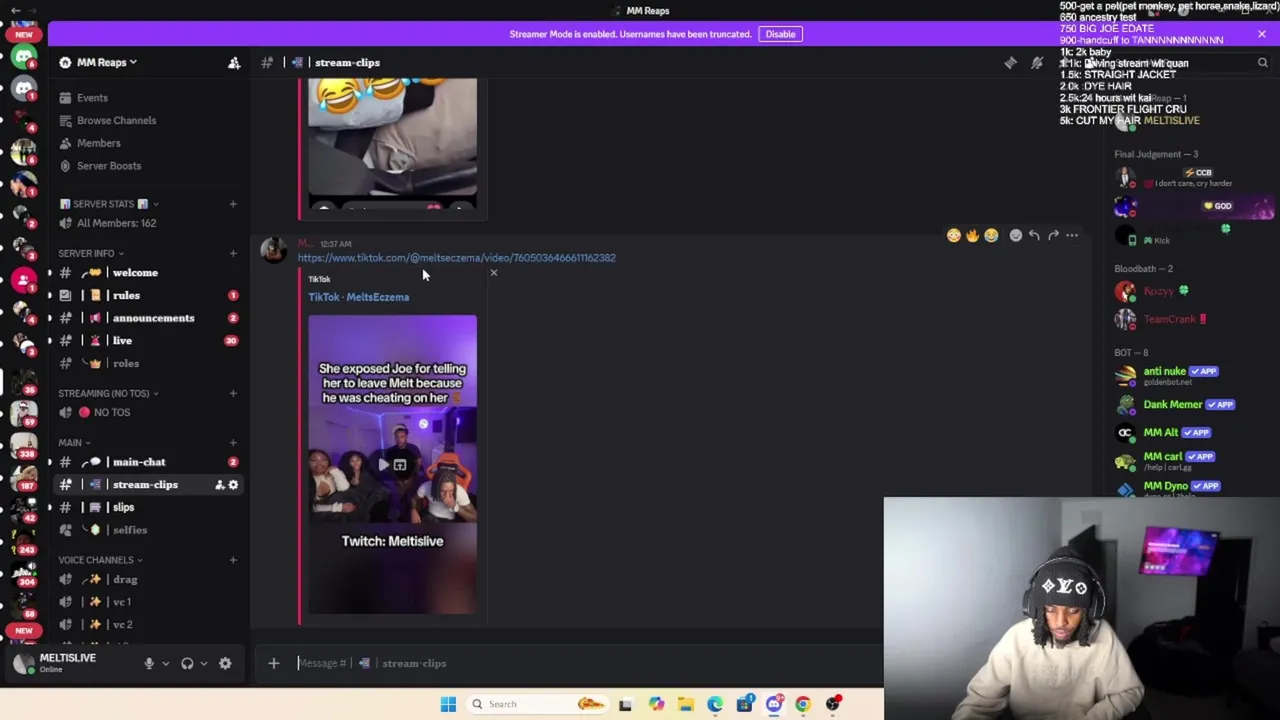Open stream-clips channel settings gear

(233, 485)
